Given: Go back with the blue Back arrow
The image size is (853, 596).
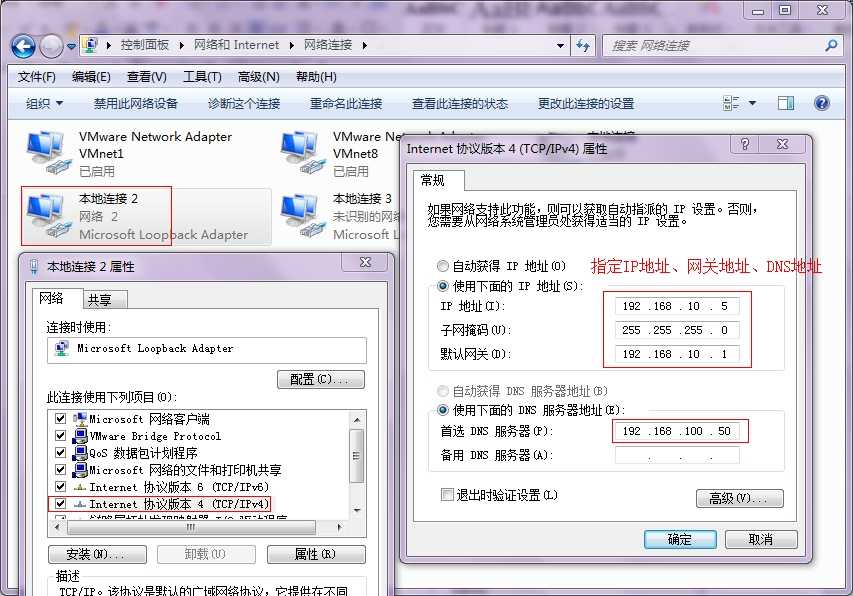Looking at the screenshot, I should (23, 46).
